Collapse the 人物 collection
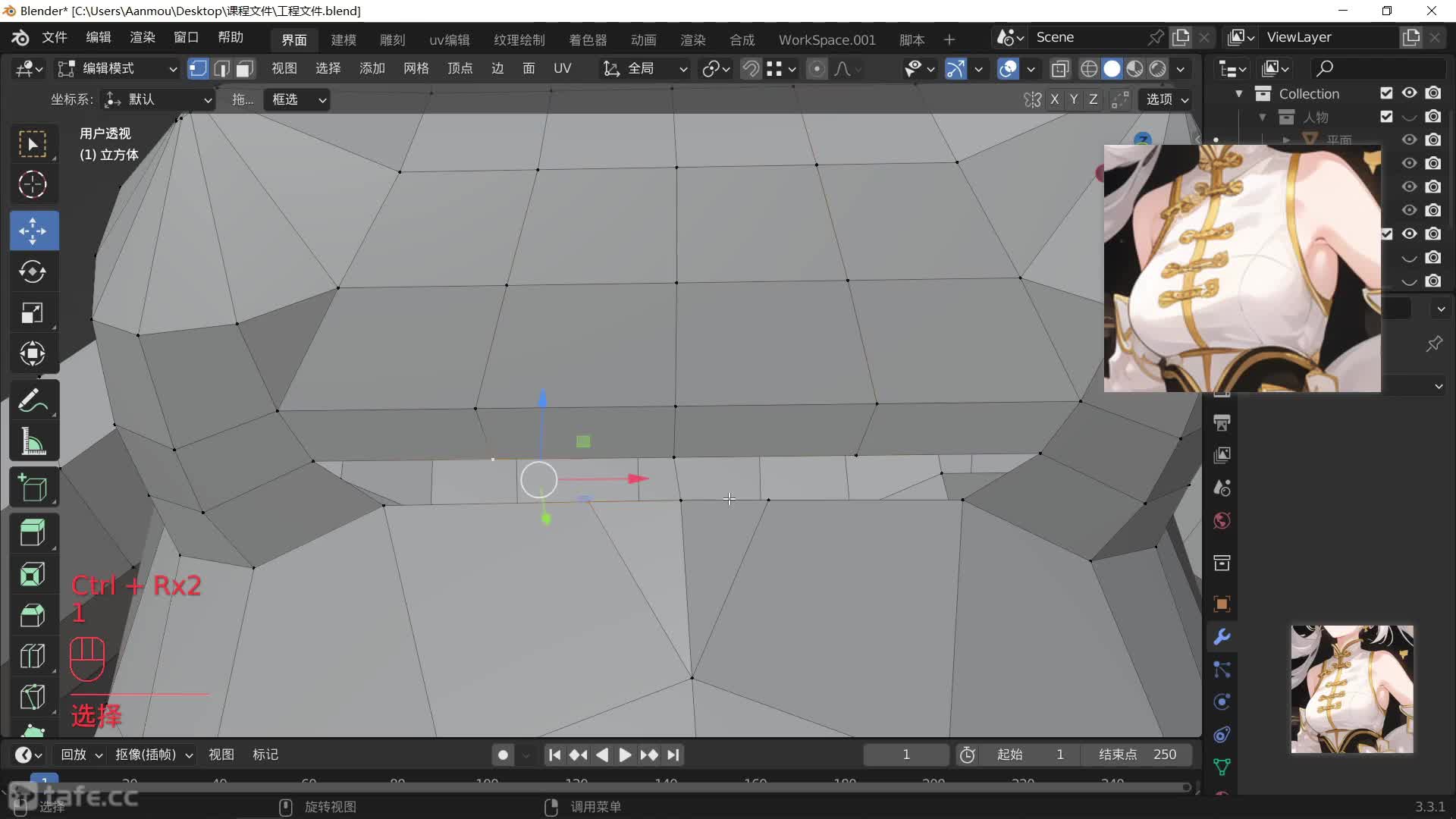This screenshot has height=819, width=1456. coord(1263,117)
